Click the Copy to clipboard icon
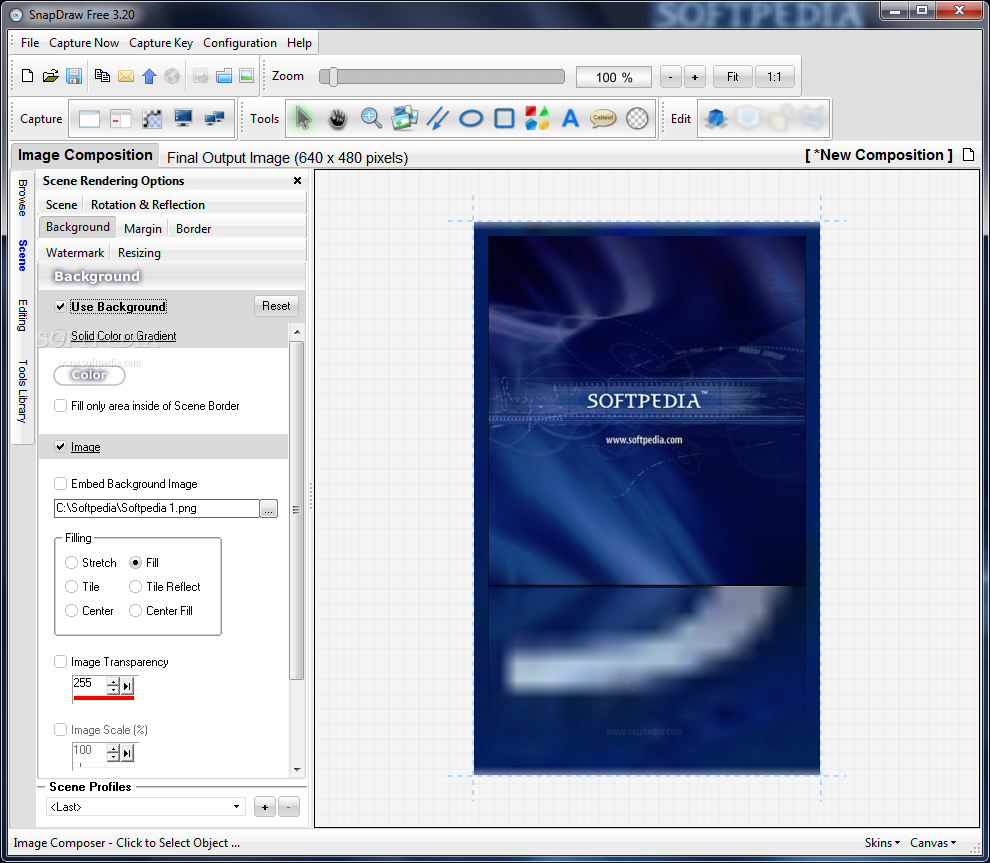 102,76
